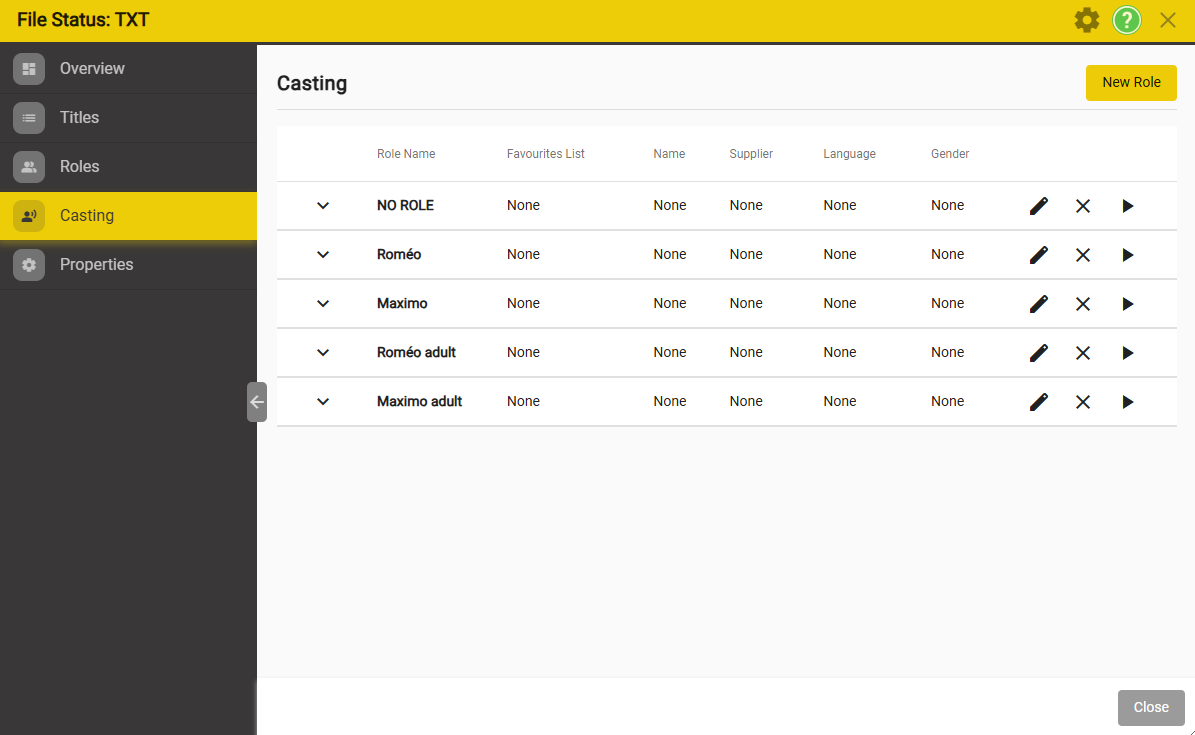The image size is (1195, 735).
Task: Sort by the Role Name column header
Action: click(x=406, y=154)
